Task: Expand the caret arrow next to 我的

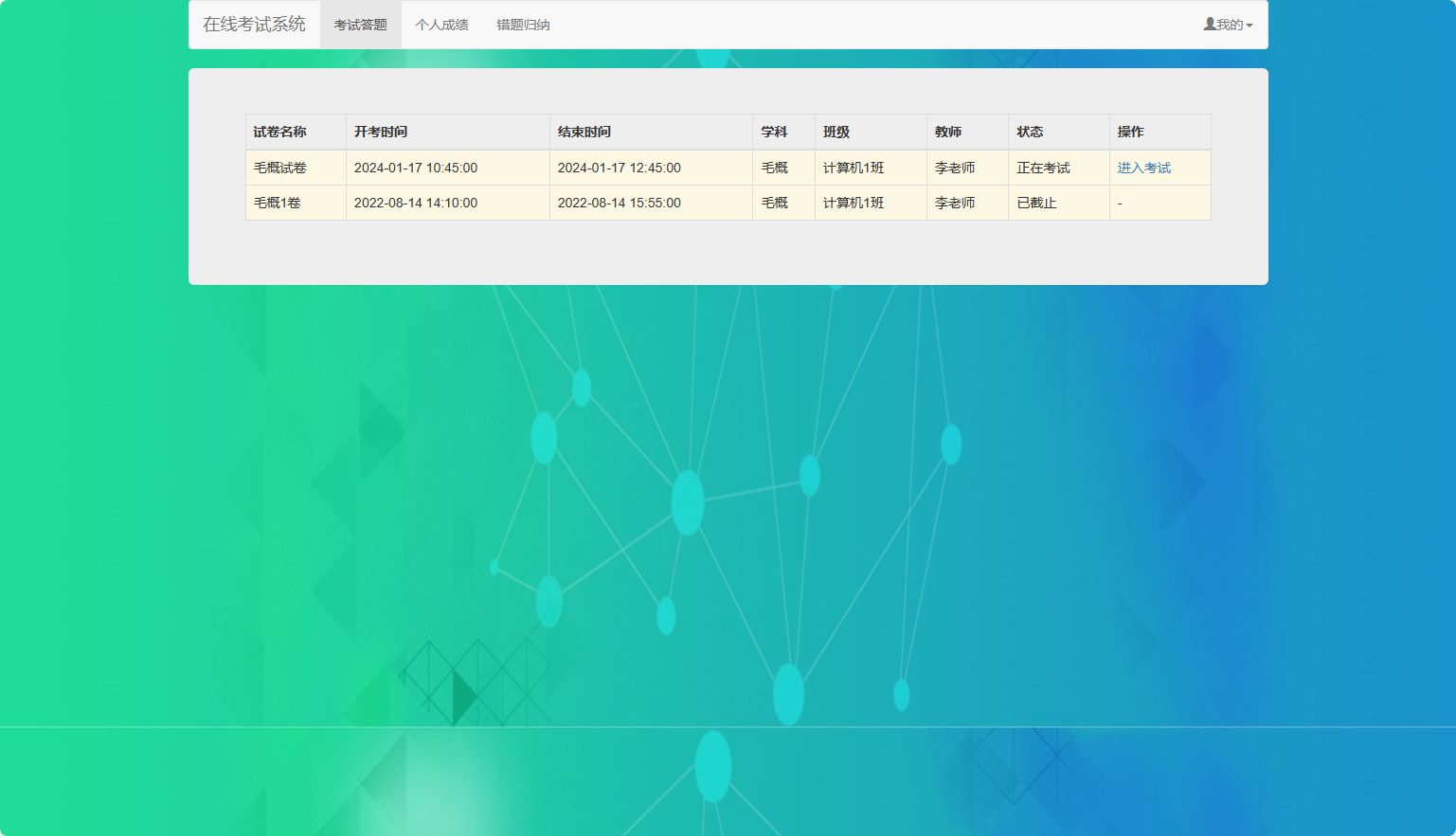Action: pyautogui.click(x=1248, y=24)
